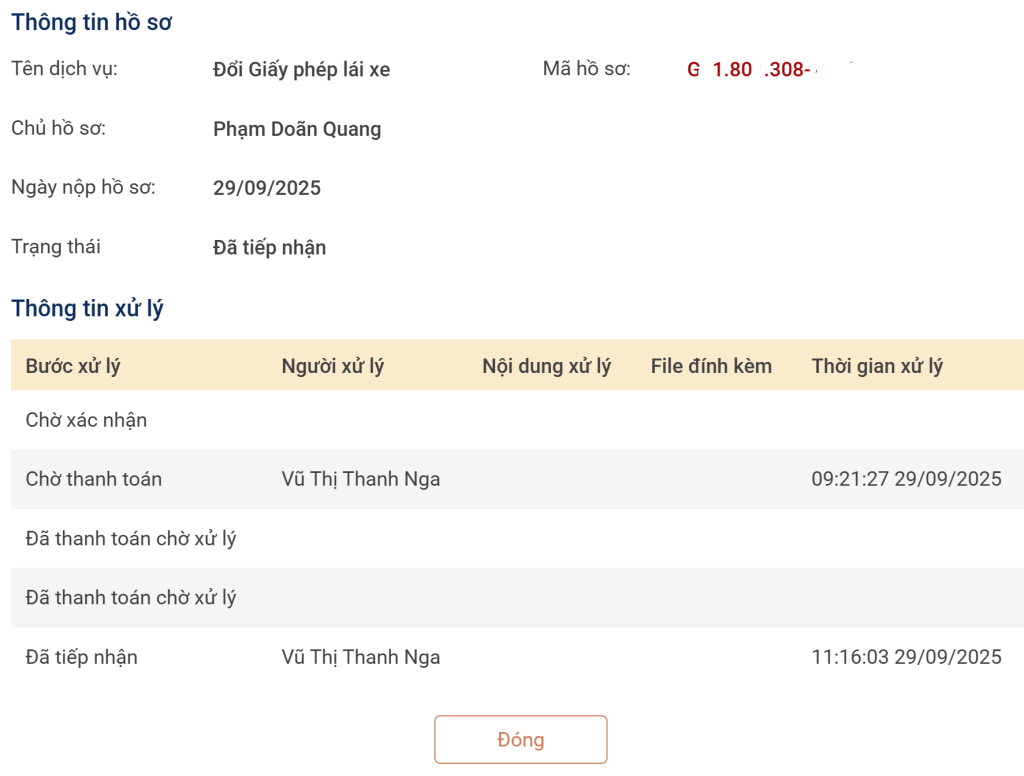Click the Ngày nộp hồ sơ date value
The height and width of the screenshot is (776, 1024).
[267, 188]
